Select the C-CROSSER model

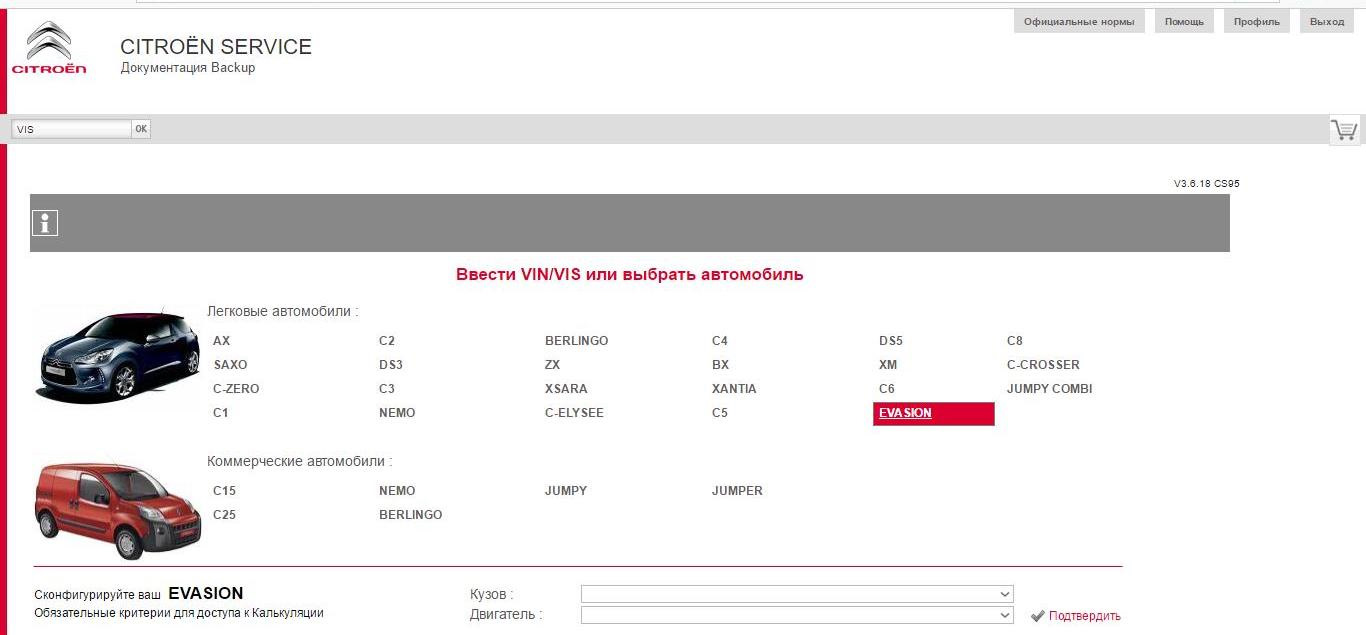1043,365
